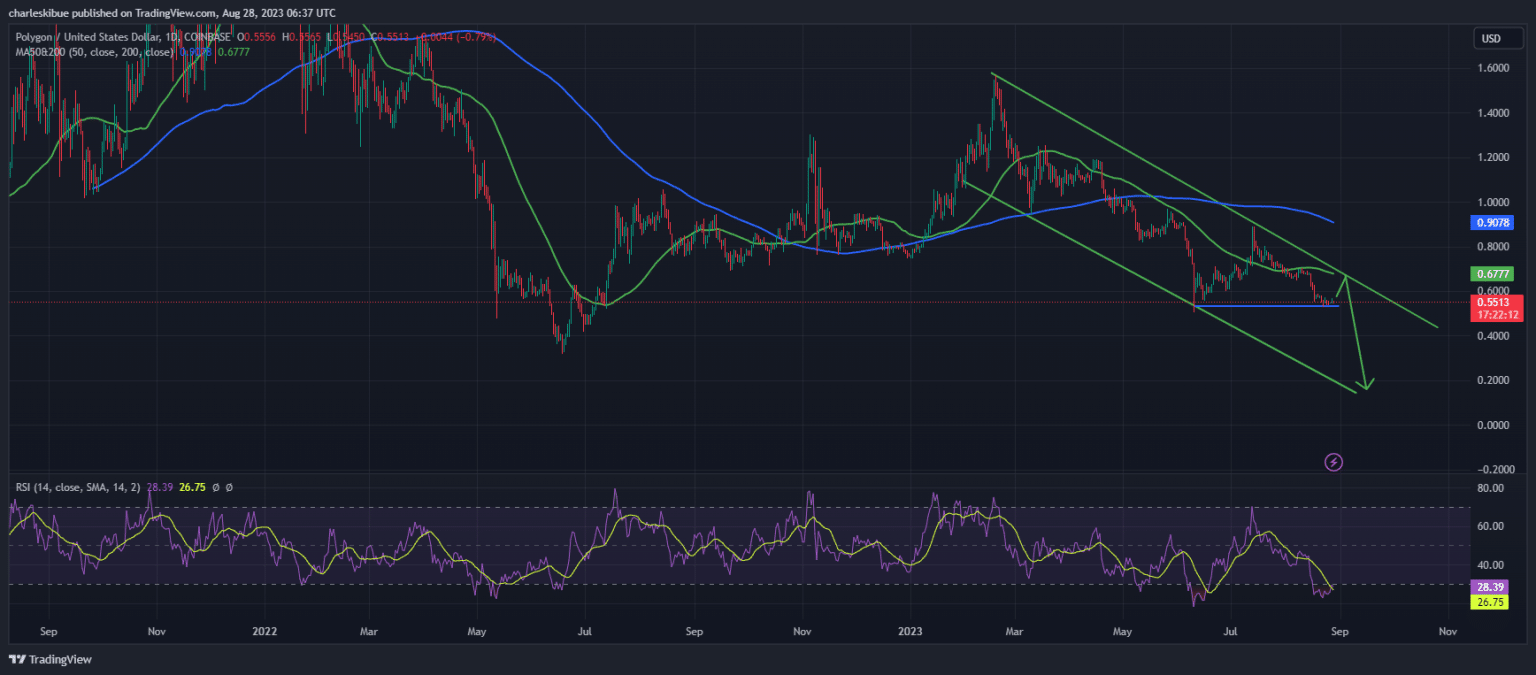Screen dimensions: 1536x675
Task: Click the blue horizontal support line
Action: 1270,305
